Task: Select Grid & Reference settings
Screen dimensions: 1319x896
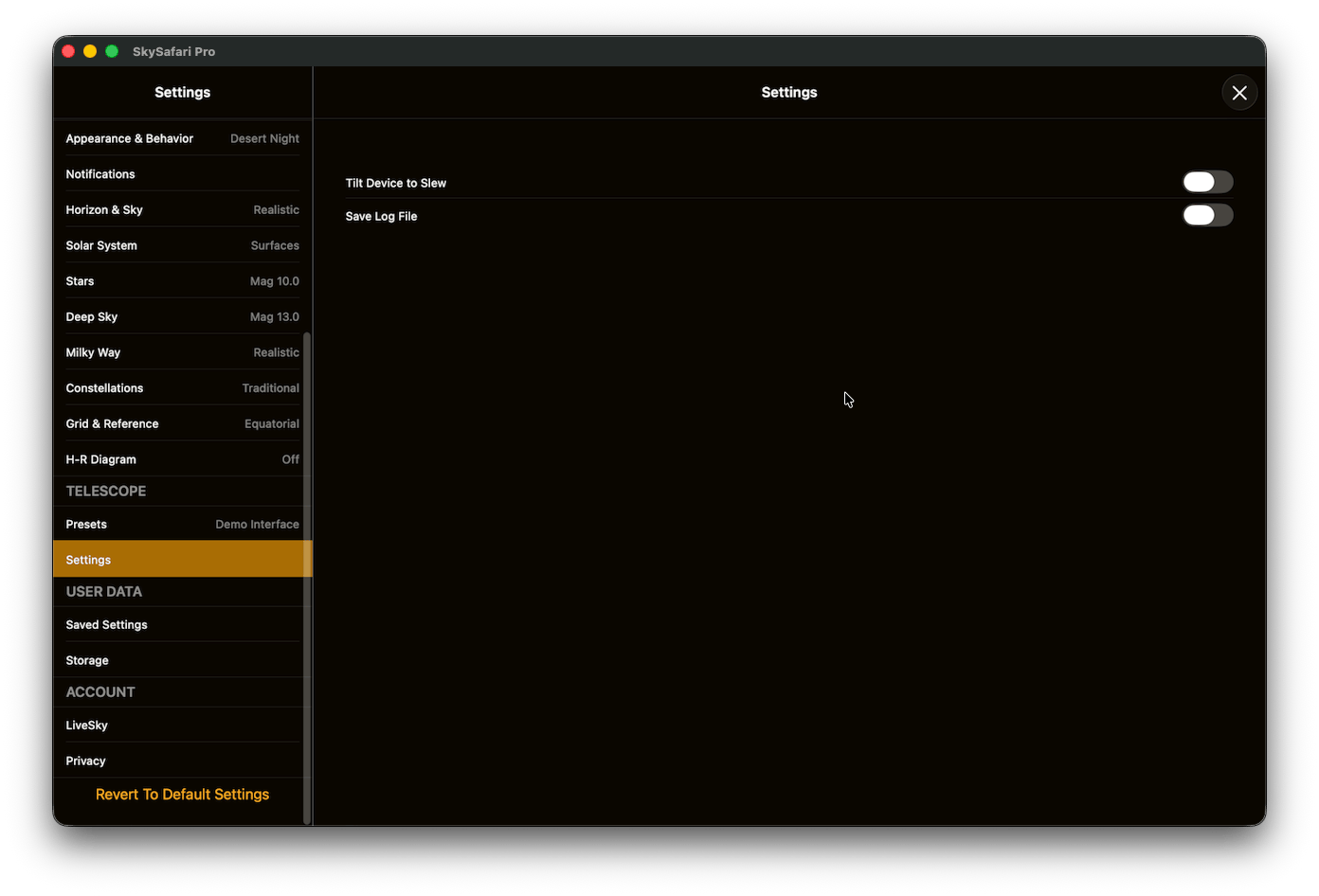Action: click(182, 424)
